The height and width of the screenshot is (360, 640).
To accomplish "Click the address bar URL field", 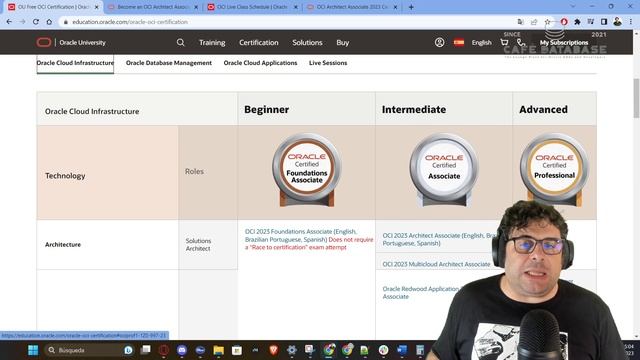I will (286, 22).
